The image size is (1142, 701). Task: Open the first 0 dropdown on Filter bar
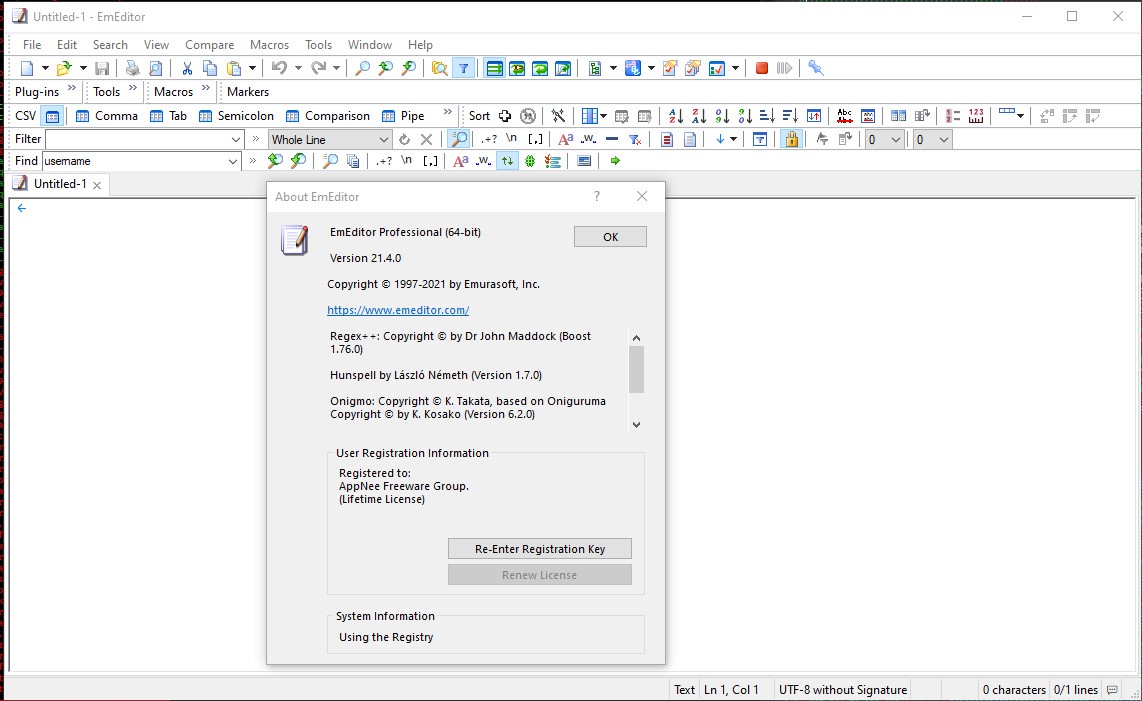pyautogui.click(x=884, y=139)
